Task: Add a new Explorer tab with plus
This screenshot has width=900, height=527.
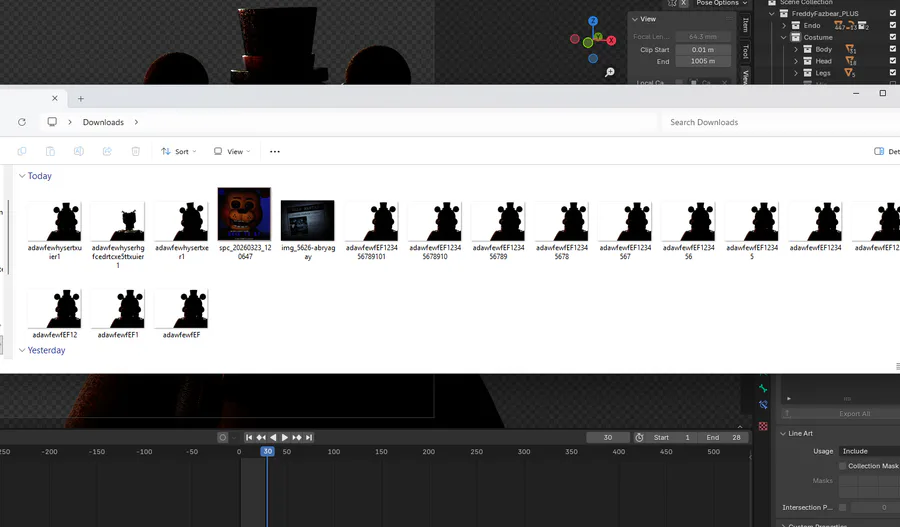Action: (x=81, y=99)
